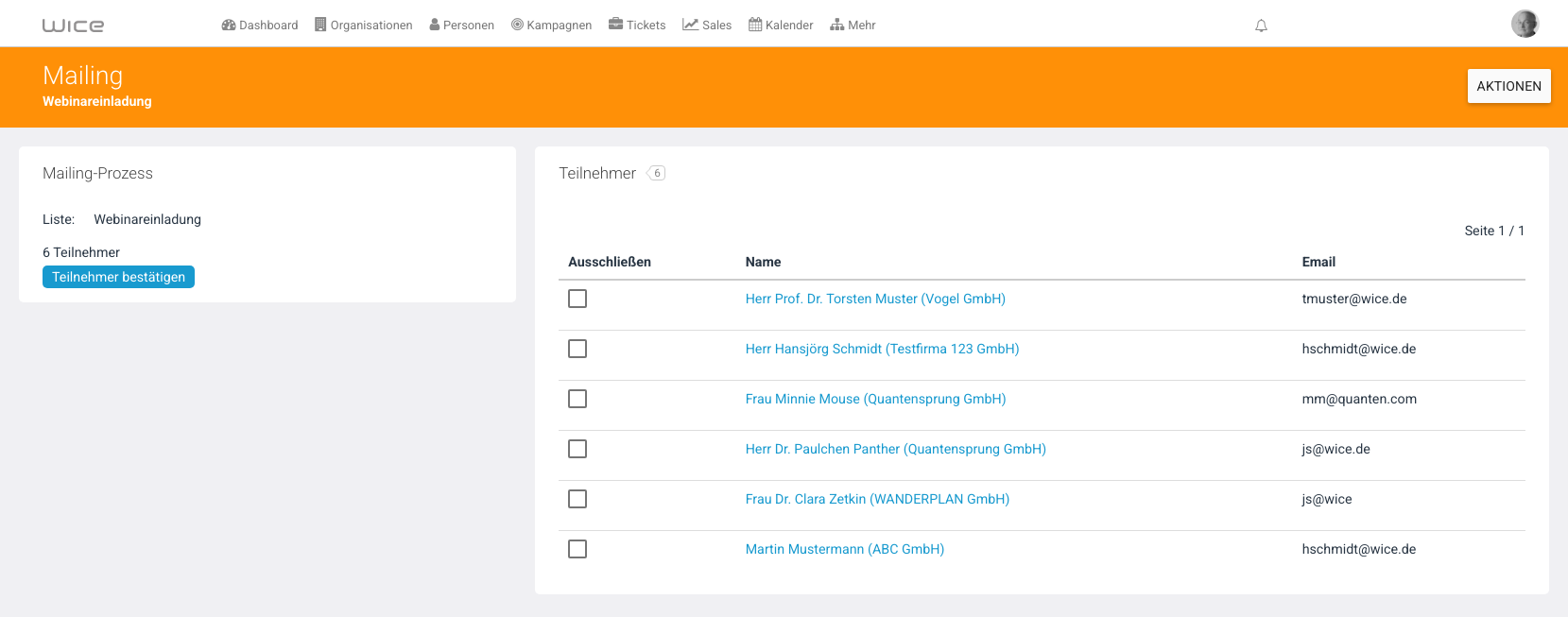The image size is (1568, 617).
Task: Click the Teilnehmer count badge 6
Action: [x=657, y=173]
